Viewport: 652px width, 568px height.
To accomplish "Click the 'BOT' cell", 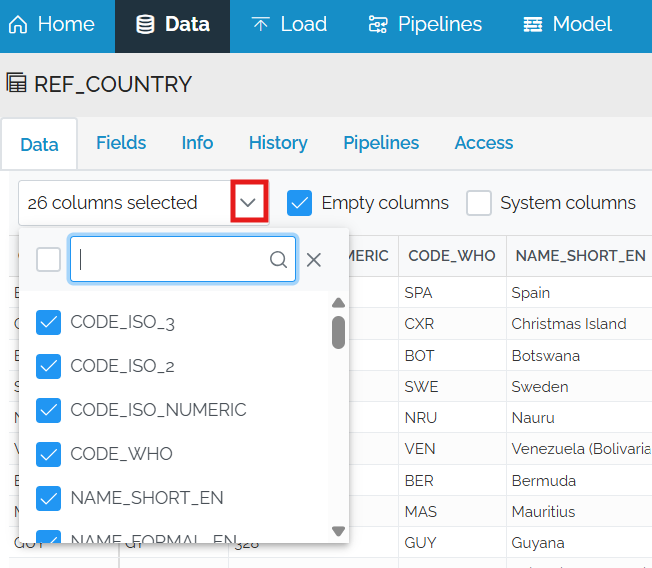I will coord(452,356).
